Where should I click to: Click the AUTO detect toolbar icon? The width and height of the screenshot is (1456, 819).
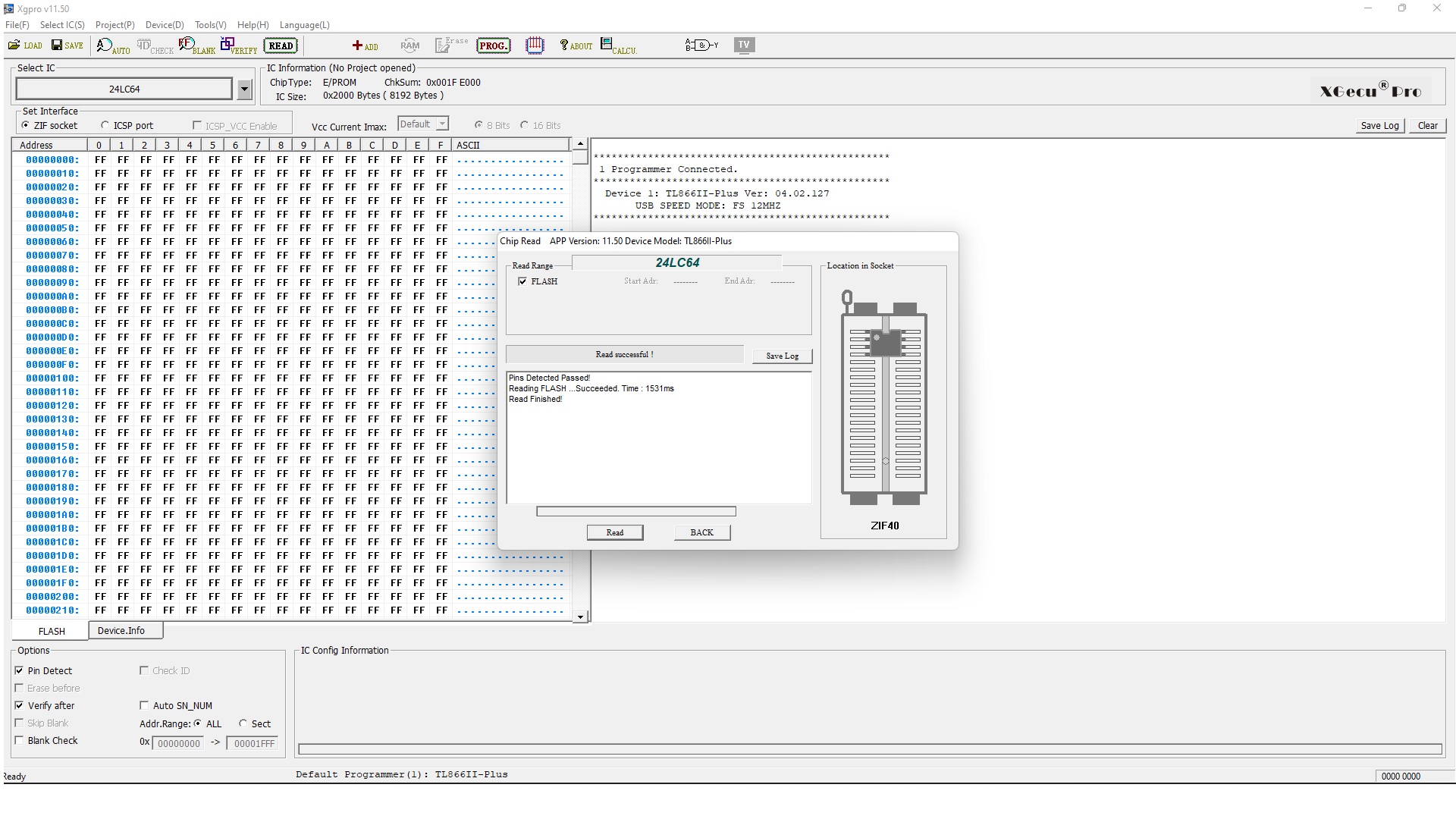pyautogui.click(x=112, y=46)
